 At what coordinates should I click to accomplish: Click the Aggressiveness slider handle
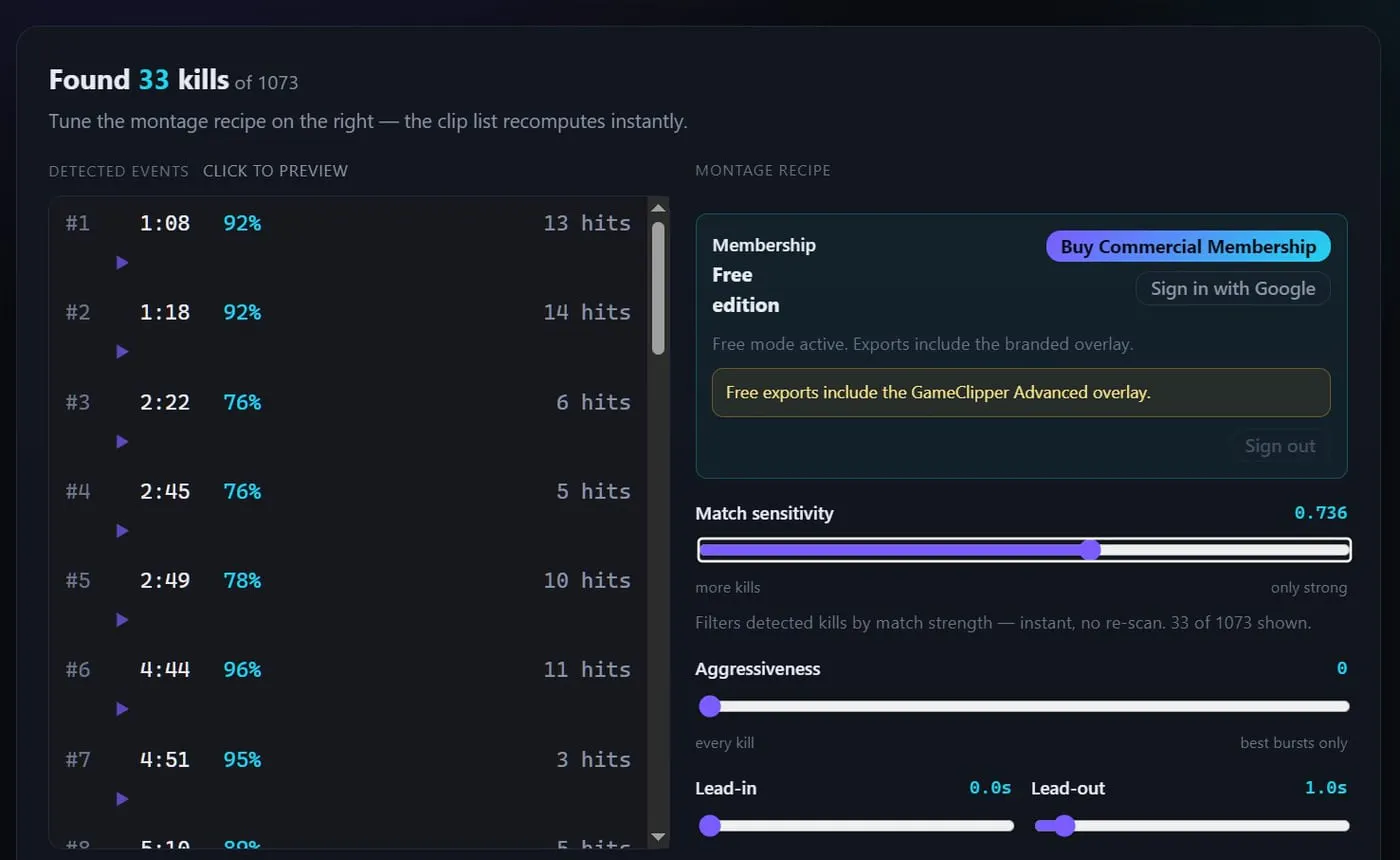(710, 706)
